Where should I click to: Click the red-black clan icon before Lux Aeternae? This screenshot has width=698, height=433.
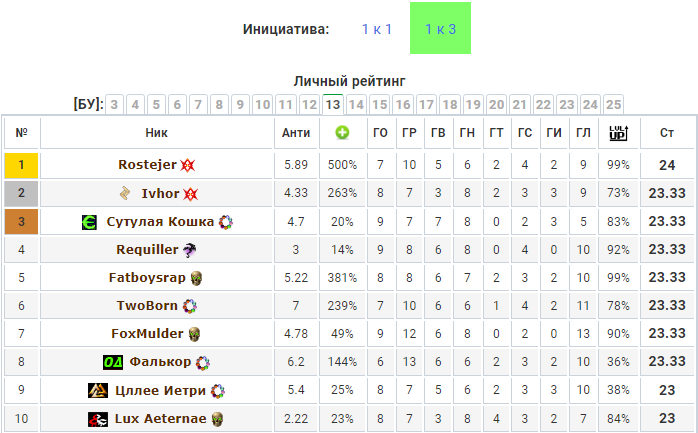[97, 419]
